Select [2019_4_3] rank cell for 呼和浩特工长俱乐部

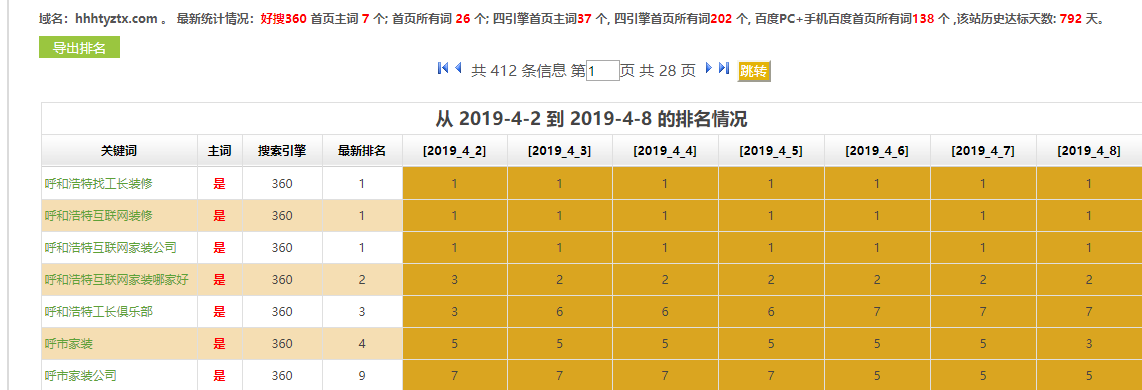[x=559, y=312]
